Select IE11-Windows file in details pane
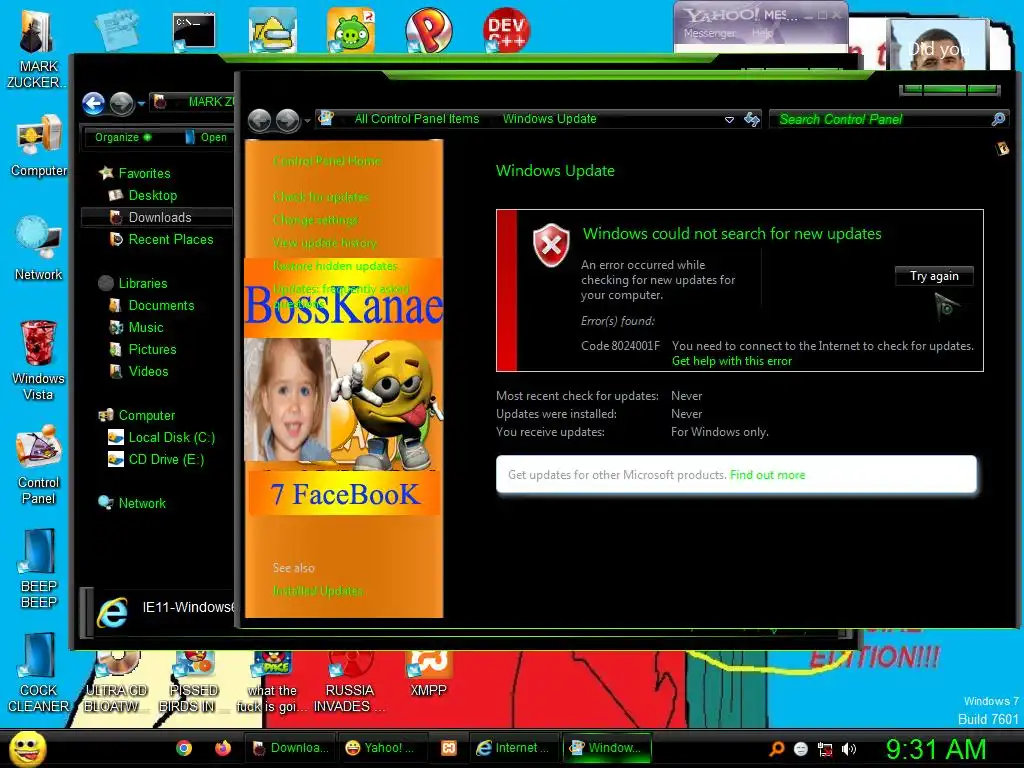Image resolution: width=1024 pixels, height=768 pixels. (x=165, y=609)
